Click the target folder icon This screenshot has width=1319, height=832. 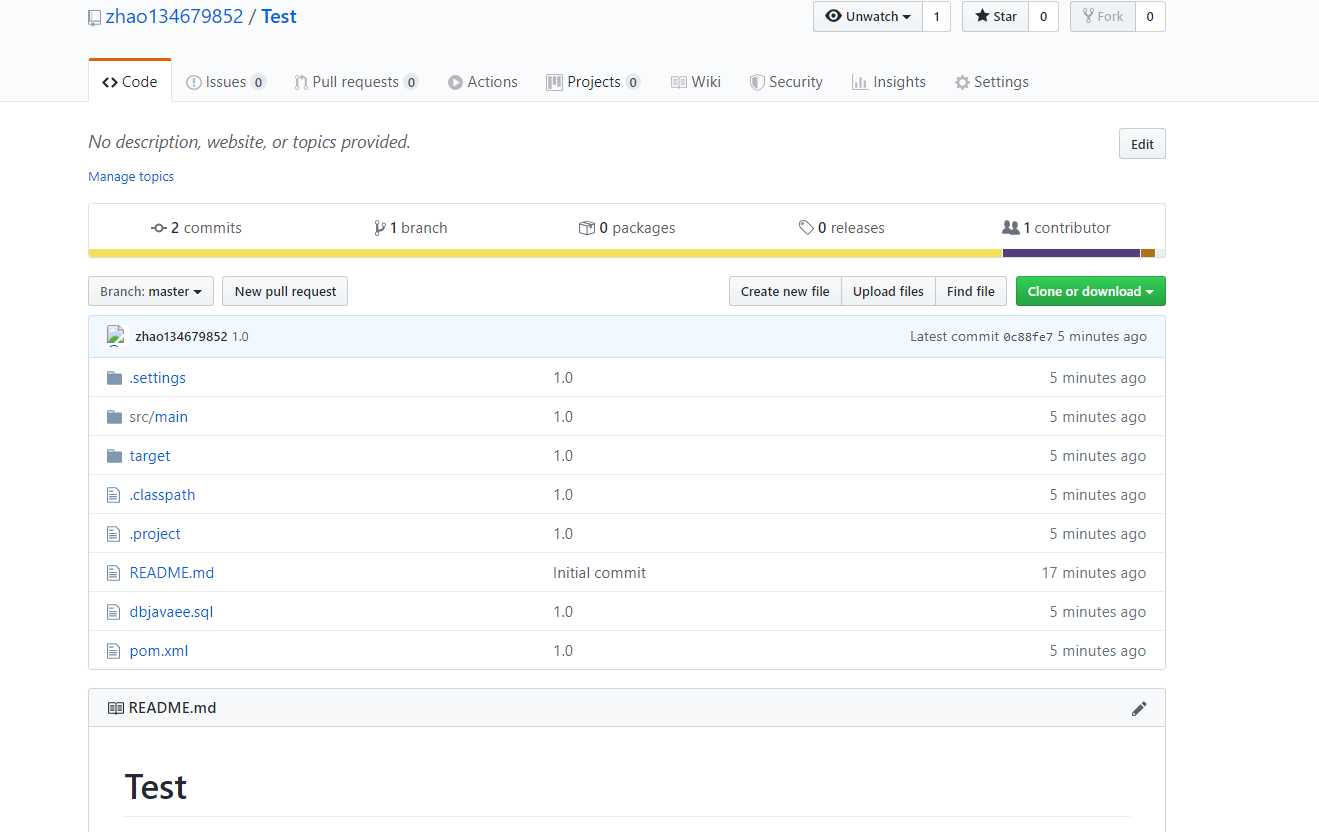click(114, 456)
